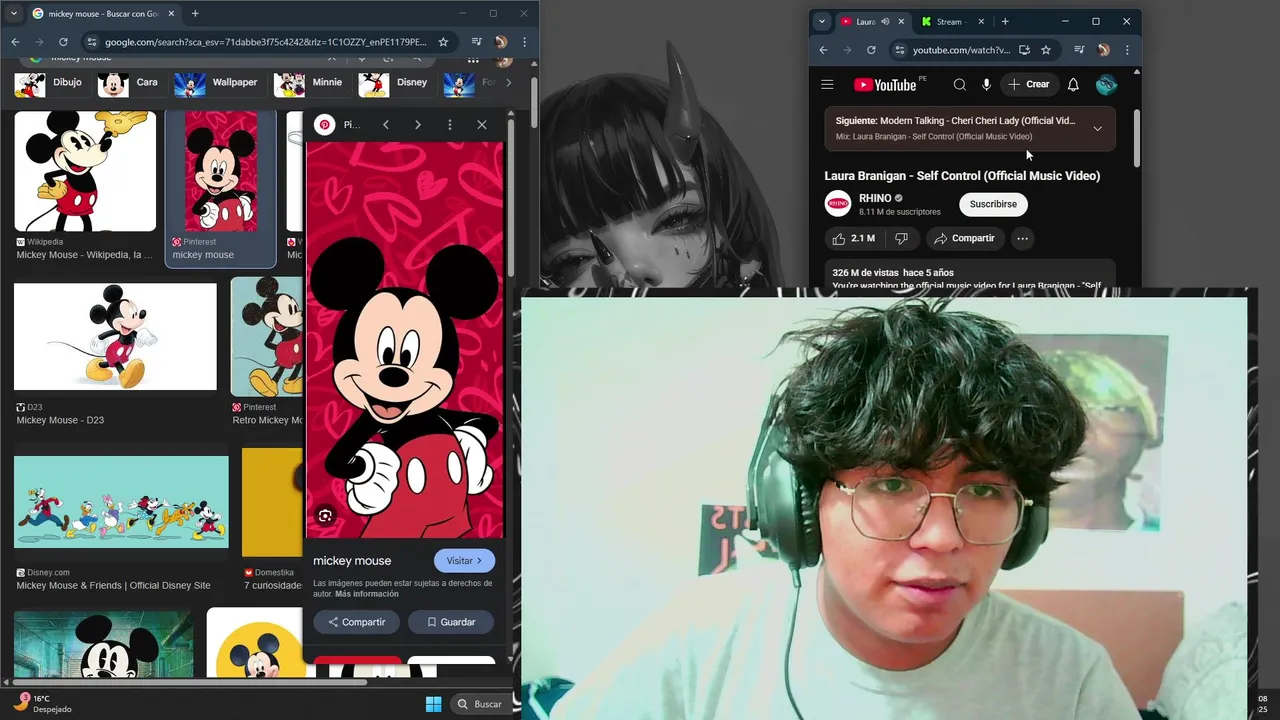Screen dimensions: 1280x720
Task: Open the RHINO channel avatar
Action: point(838,204)
